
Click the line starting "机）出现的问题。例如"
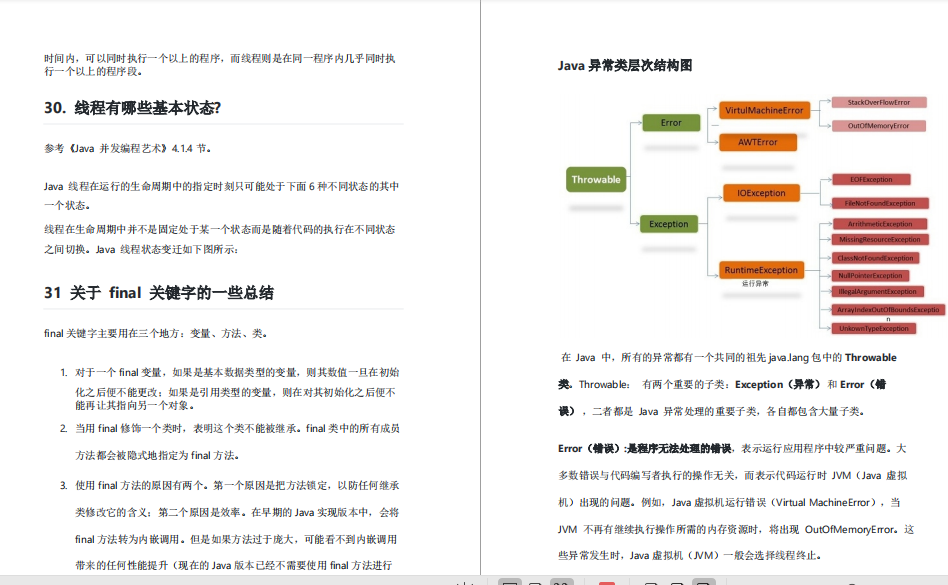[729, 502]
